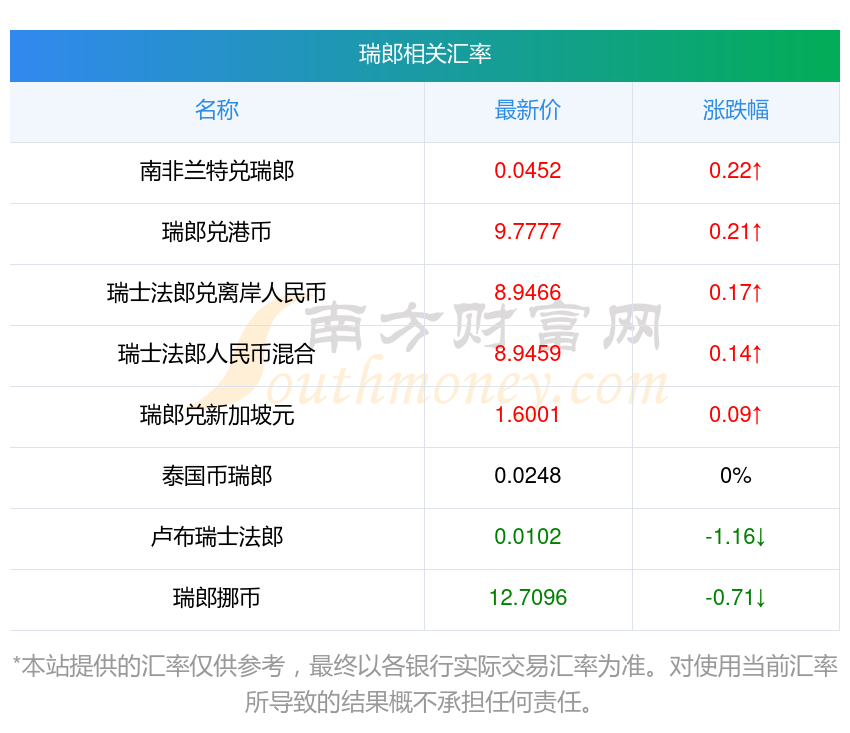Screen dimensions: 850x733
Task: Select price 0.0102
Action: (x=528, y=537)
